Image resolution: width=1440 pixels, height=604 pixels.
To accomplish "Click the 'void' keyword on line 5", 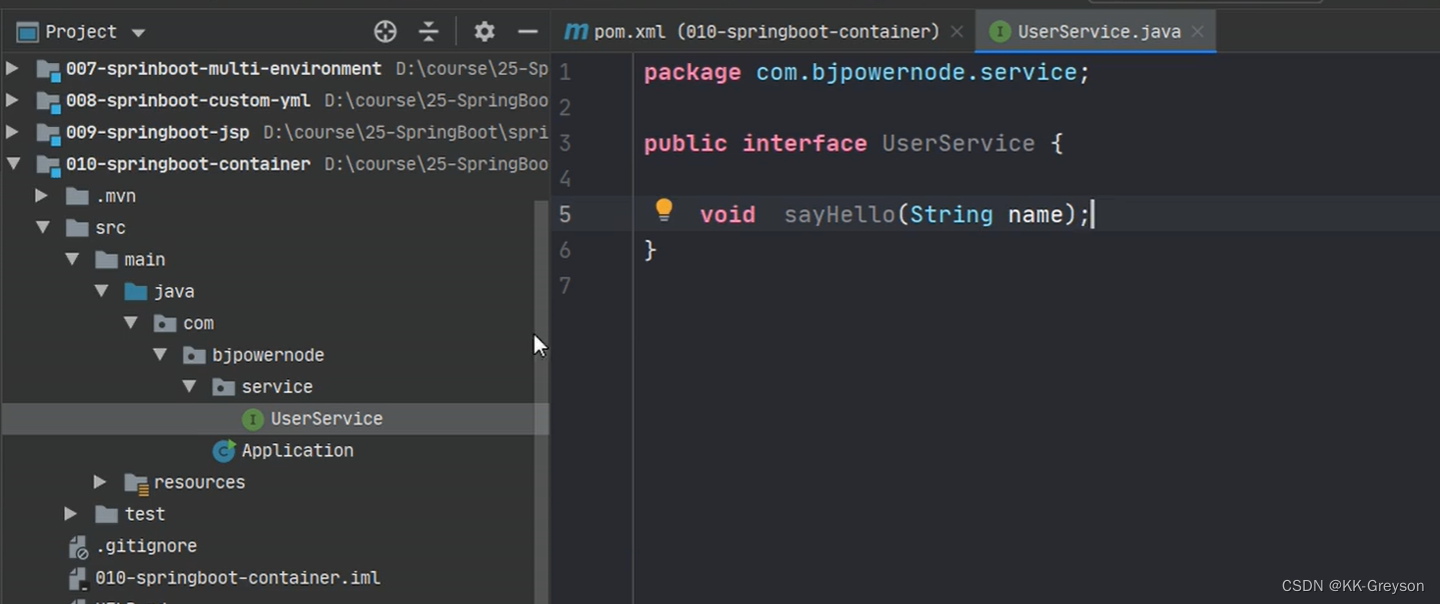I will click(727, 215).
